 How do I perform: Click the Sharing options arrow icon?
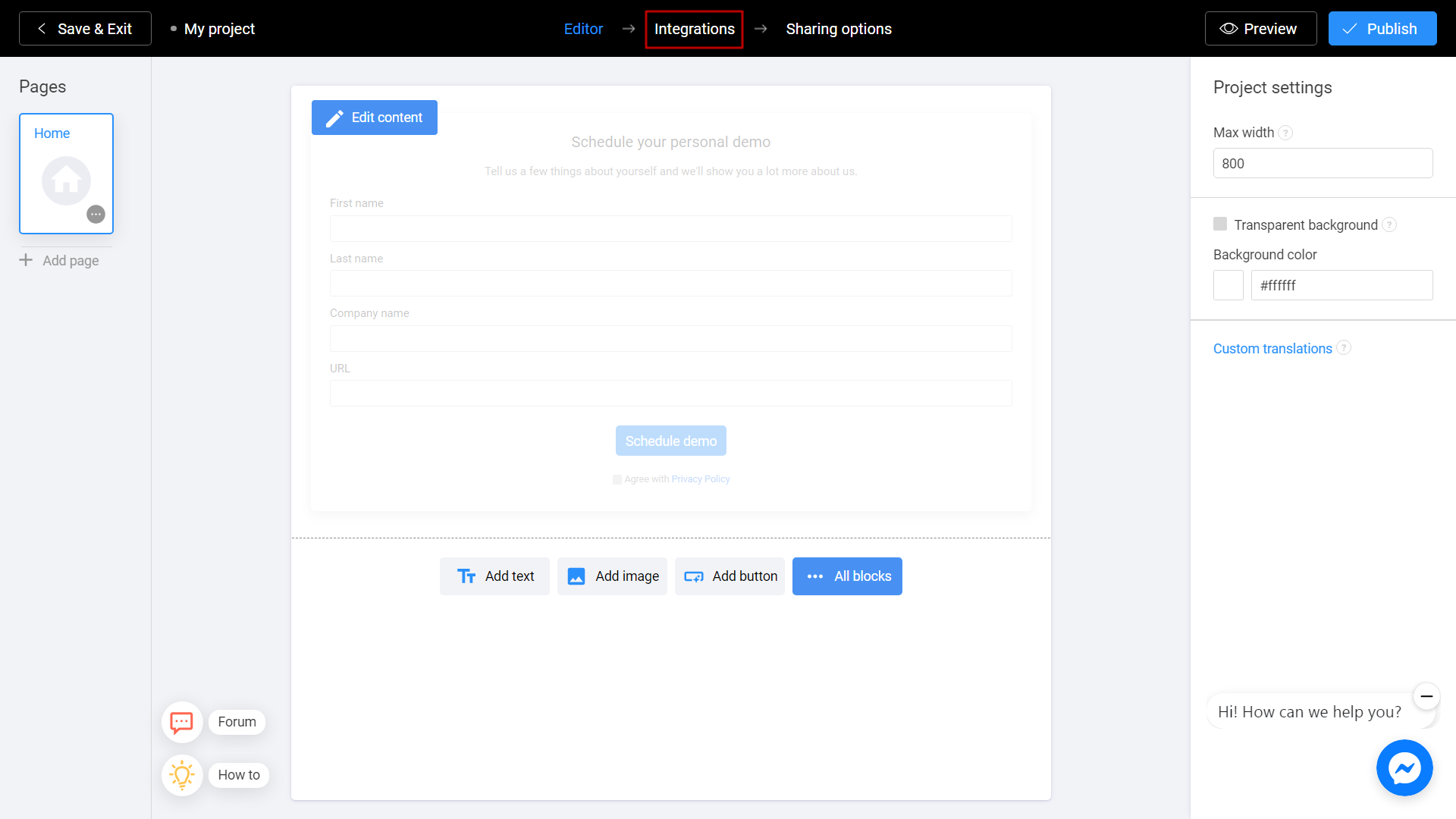point(761,28)
